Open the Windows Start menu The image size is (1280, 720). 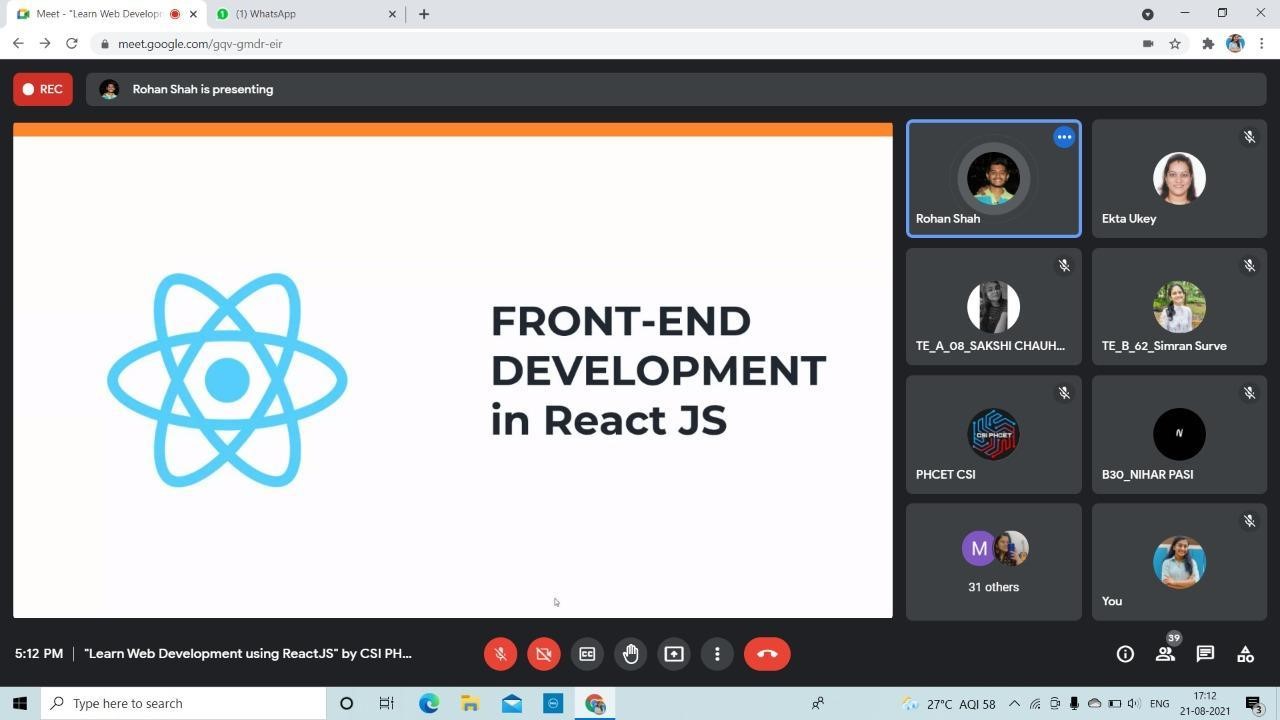20,704
